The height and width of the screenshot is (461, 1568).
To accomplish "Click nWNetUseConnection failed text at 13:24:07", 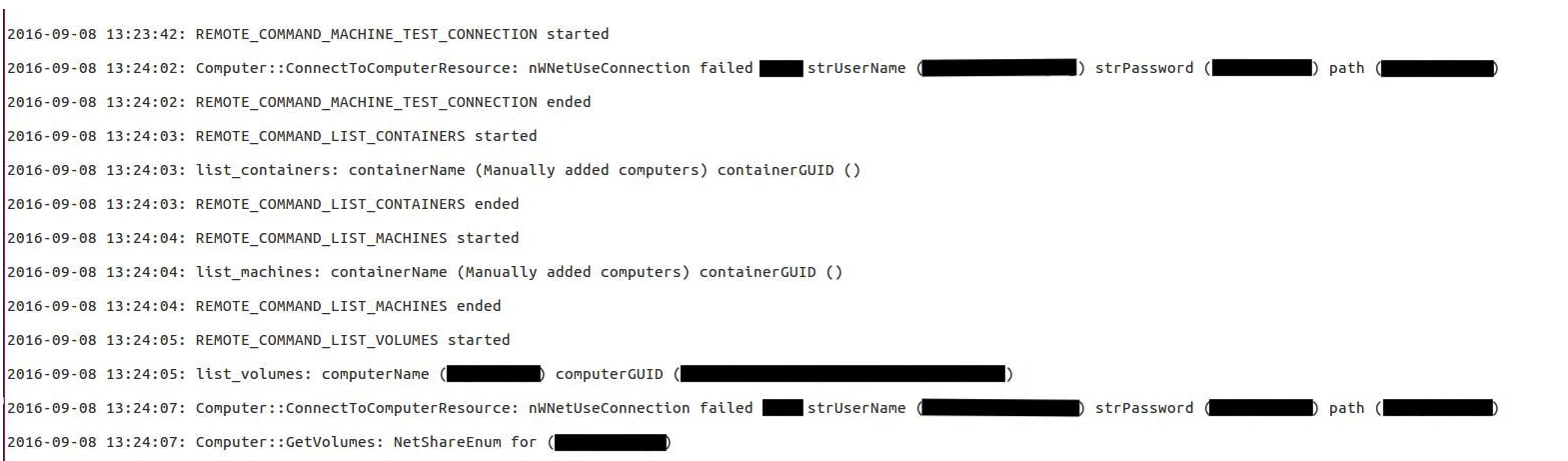I will click(641, 408).
